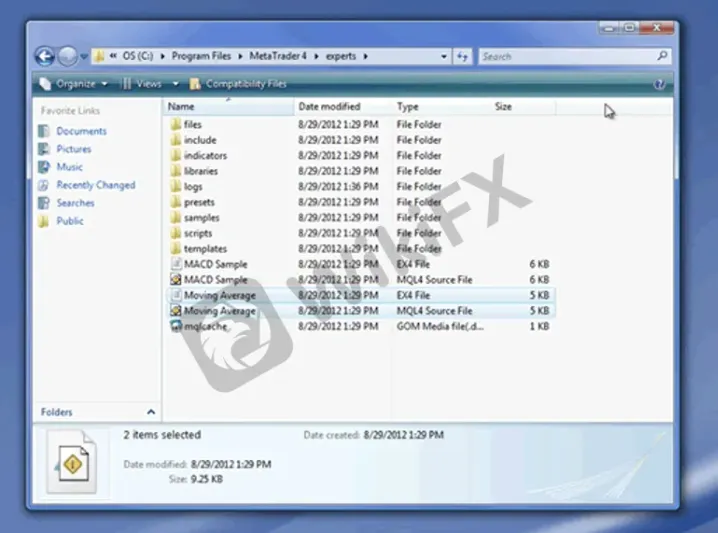Open Recently Changed favorite link
The height and width of the screenshot is (533, 718).
96,185
